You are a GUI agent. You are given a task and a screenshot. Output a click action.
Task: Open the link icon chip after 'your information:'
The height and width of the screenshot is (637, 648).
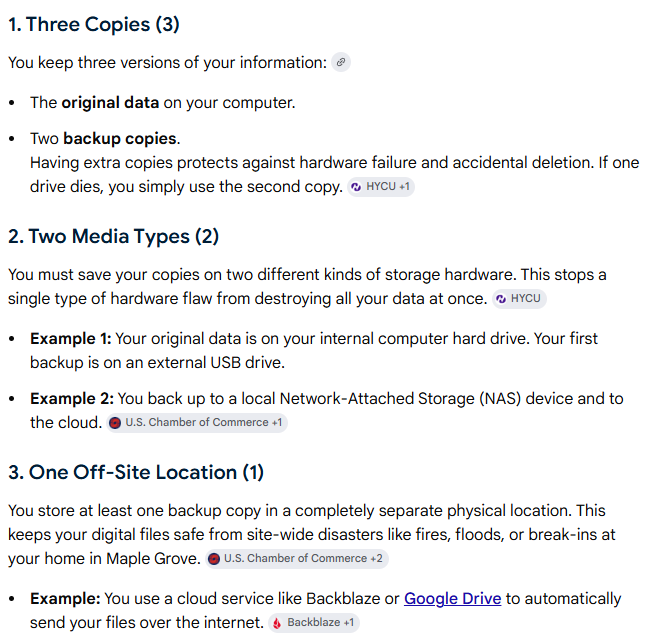[x=341, y=62]
